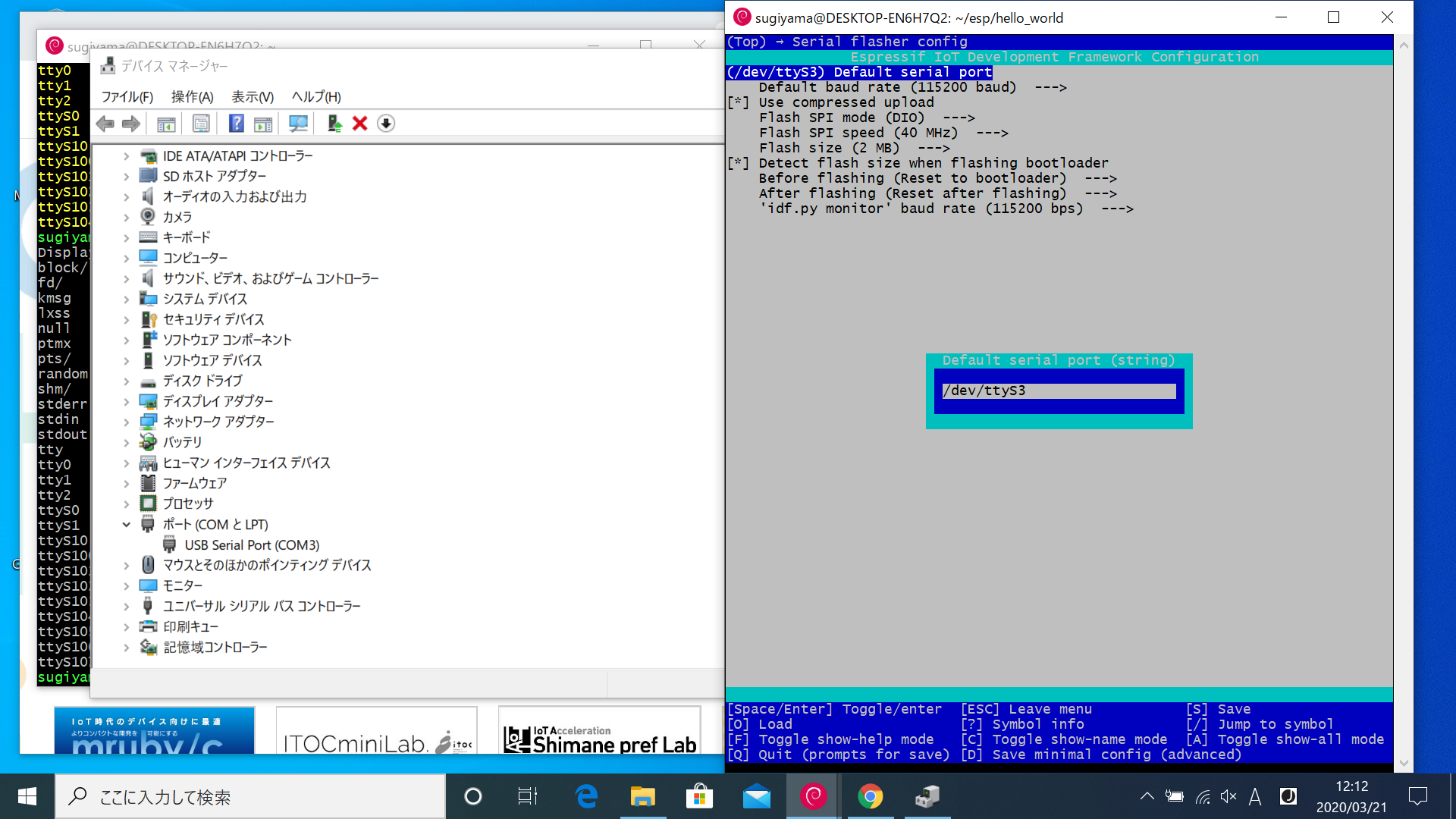Expand the ネットワーク アダプター node
This screenshot has width=1456, height=819.
127,422
